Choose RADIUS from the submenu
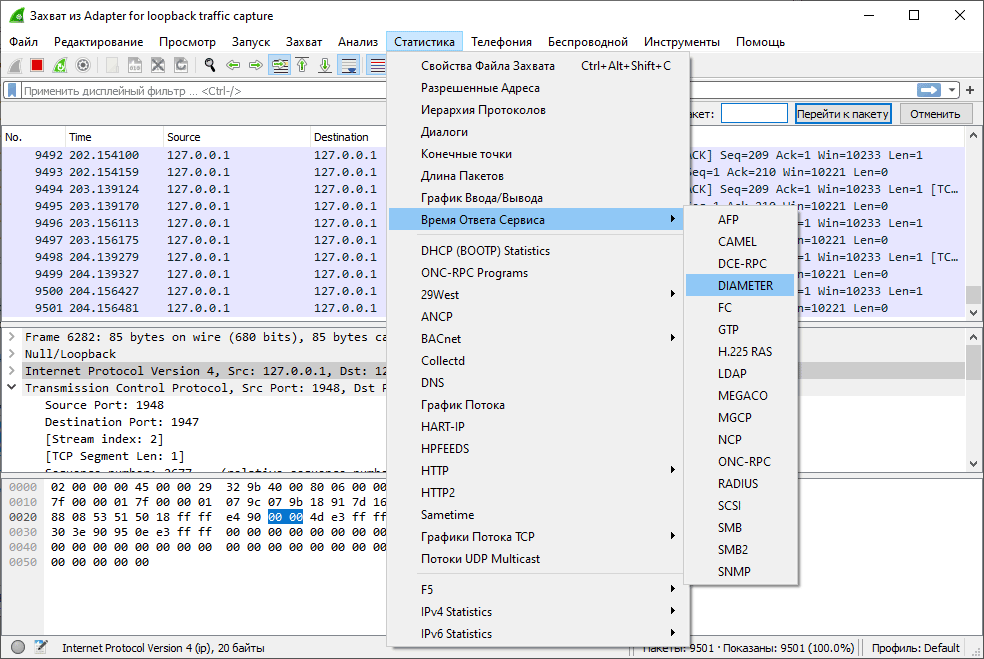The image size is (984, 659). tap(741, 483)
